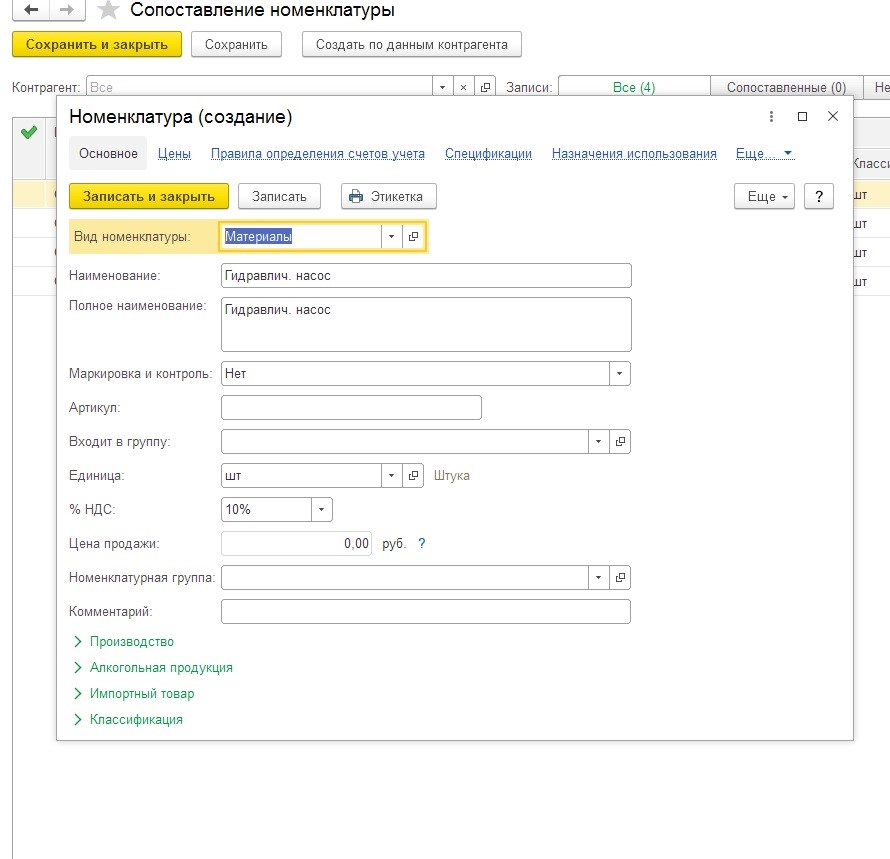Image resolution: width=890 pixels, height=859 pixels.
Task: Open the Назначения использования tab link
Action: point(634,153)
